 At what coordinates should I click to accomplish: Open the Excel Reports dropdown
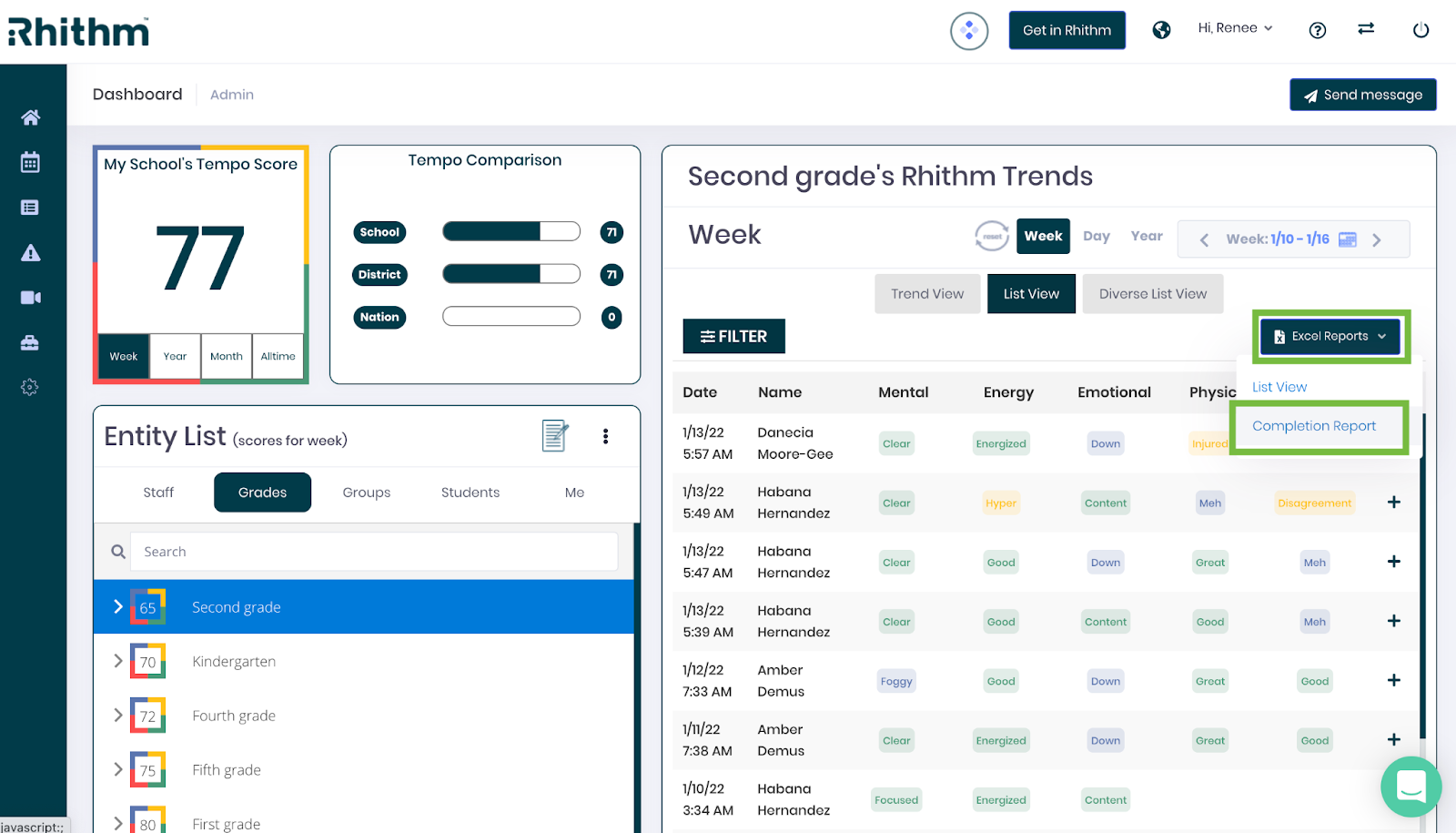[x=1330, y=336]
